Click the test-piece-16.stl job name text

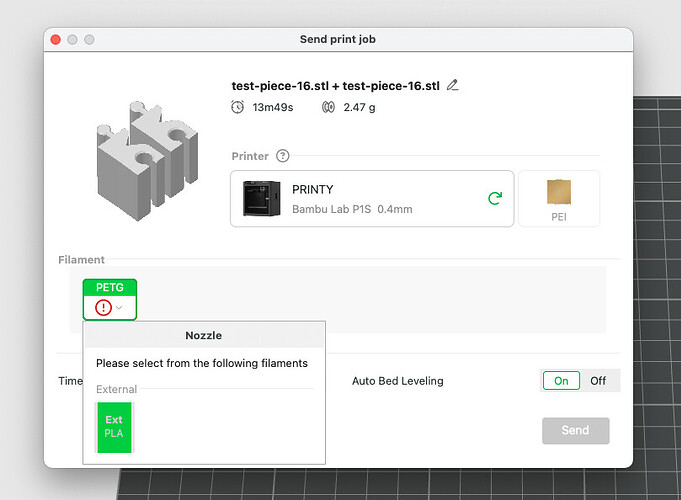335,86
